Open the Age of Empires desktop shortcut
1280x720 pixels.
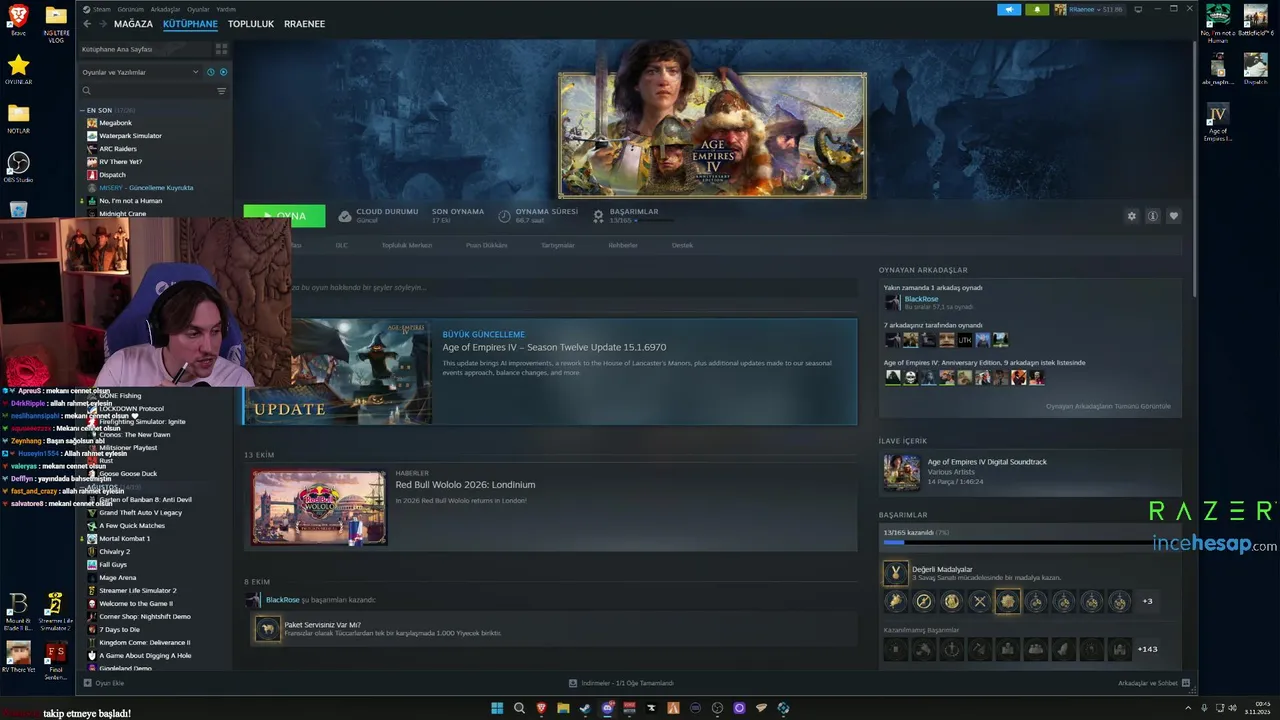[x=1217, y=122]
